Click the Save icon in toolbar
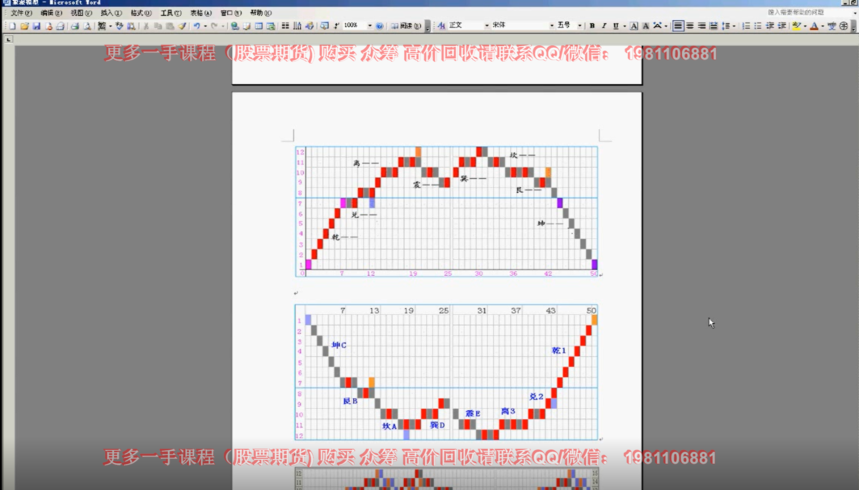This screenshot has height=490, width=859. coord(36,26)
